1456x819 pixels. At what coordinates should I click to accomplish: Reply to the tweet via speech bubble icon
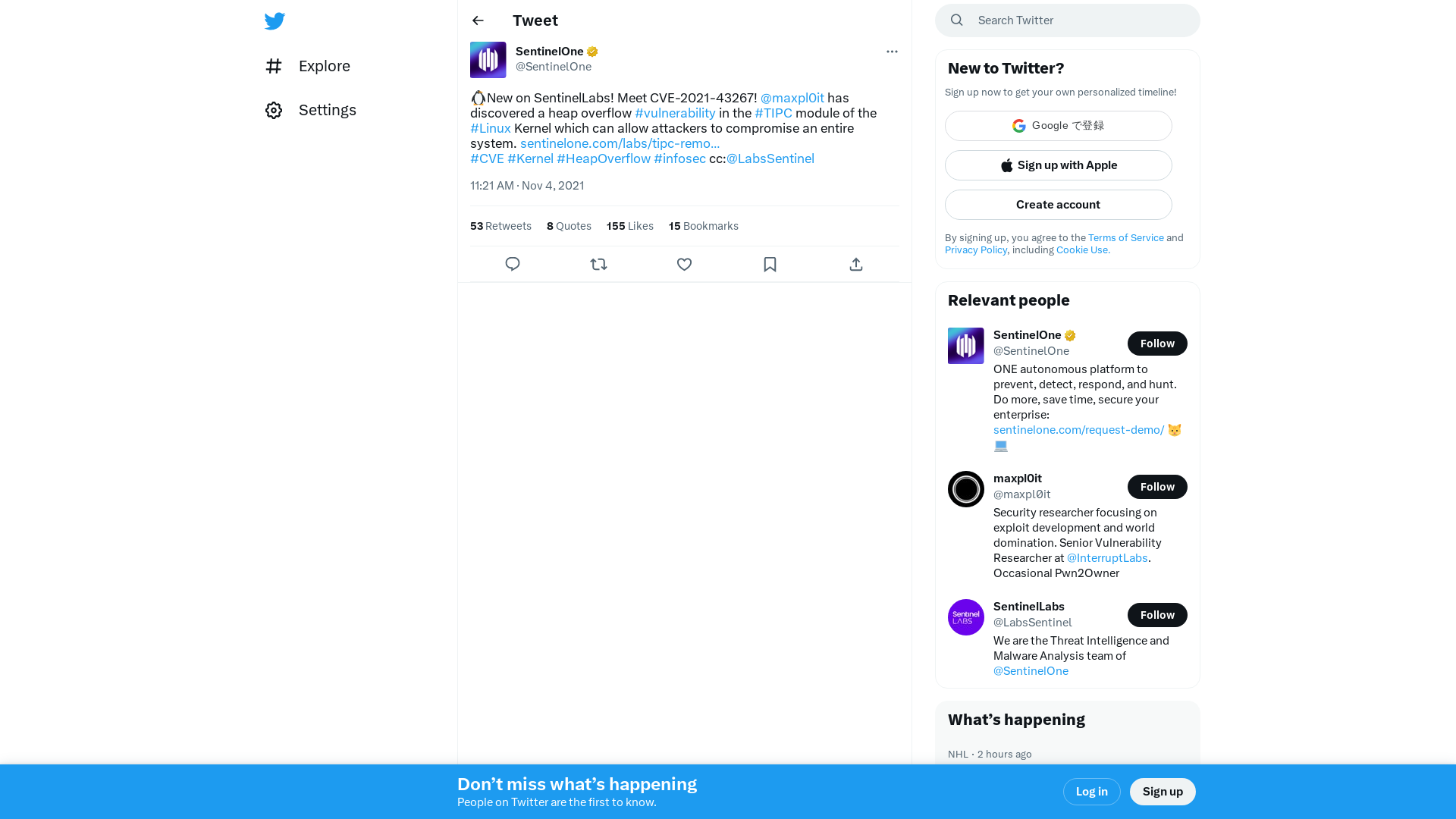tap(513, 264)
